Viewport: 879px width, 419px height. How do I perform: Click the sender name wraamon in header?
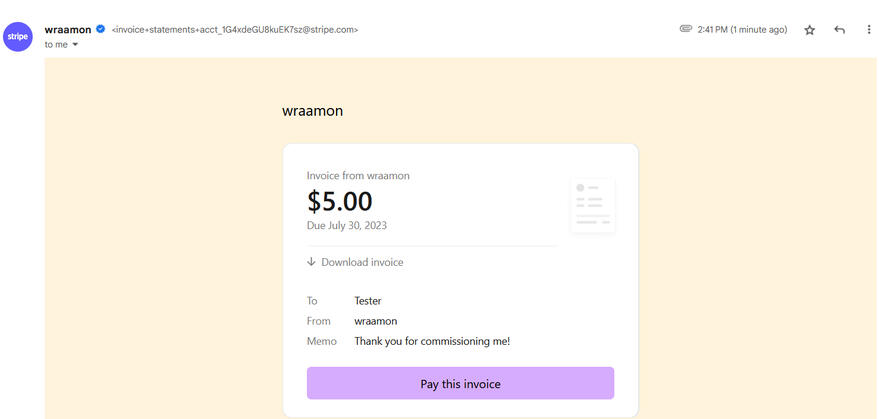67,29
